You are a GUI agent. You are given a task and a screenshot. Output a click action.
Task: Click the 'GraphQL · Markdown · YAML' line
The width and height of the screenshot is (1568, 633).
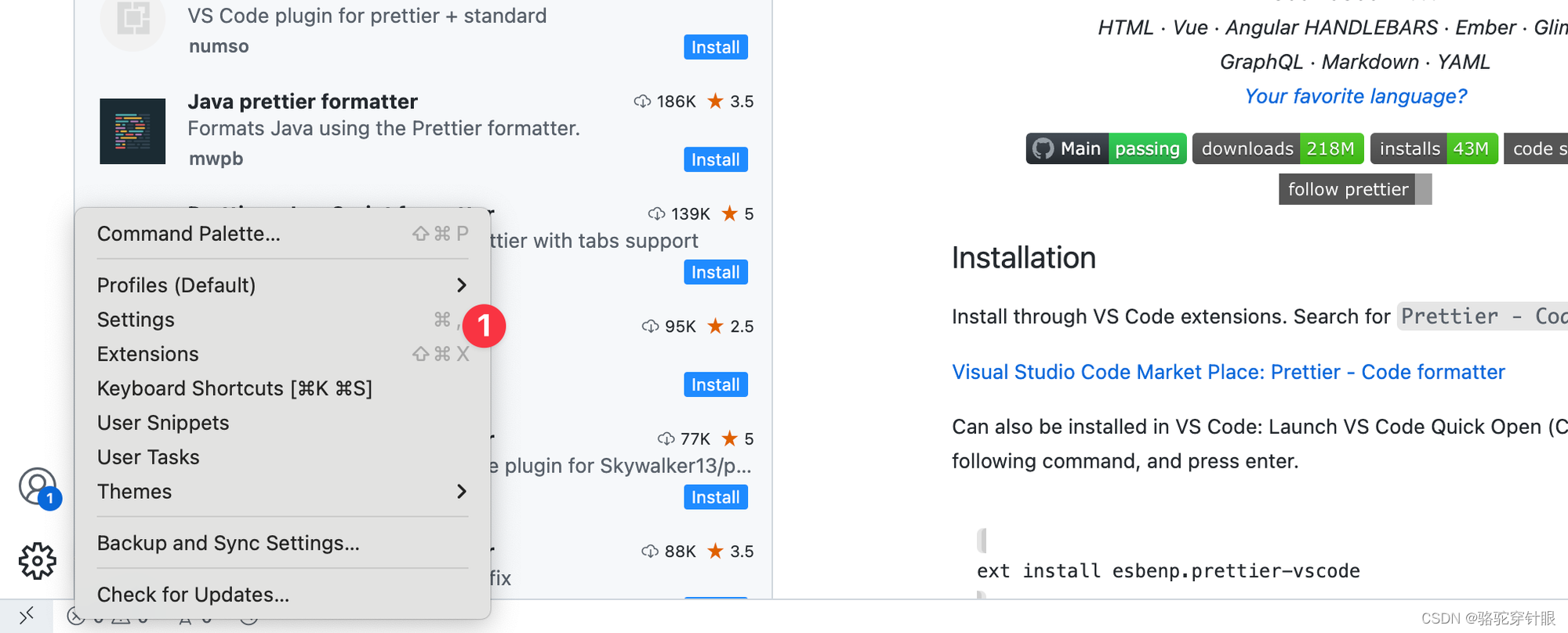tap(1355, 62)
